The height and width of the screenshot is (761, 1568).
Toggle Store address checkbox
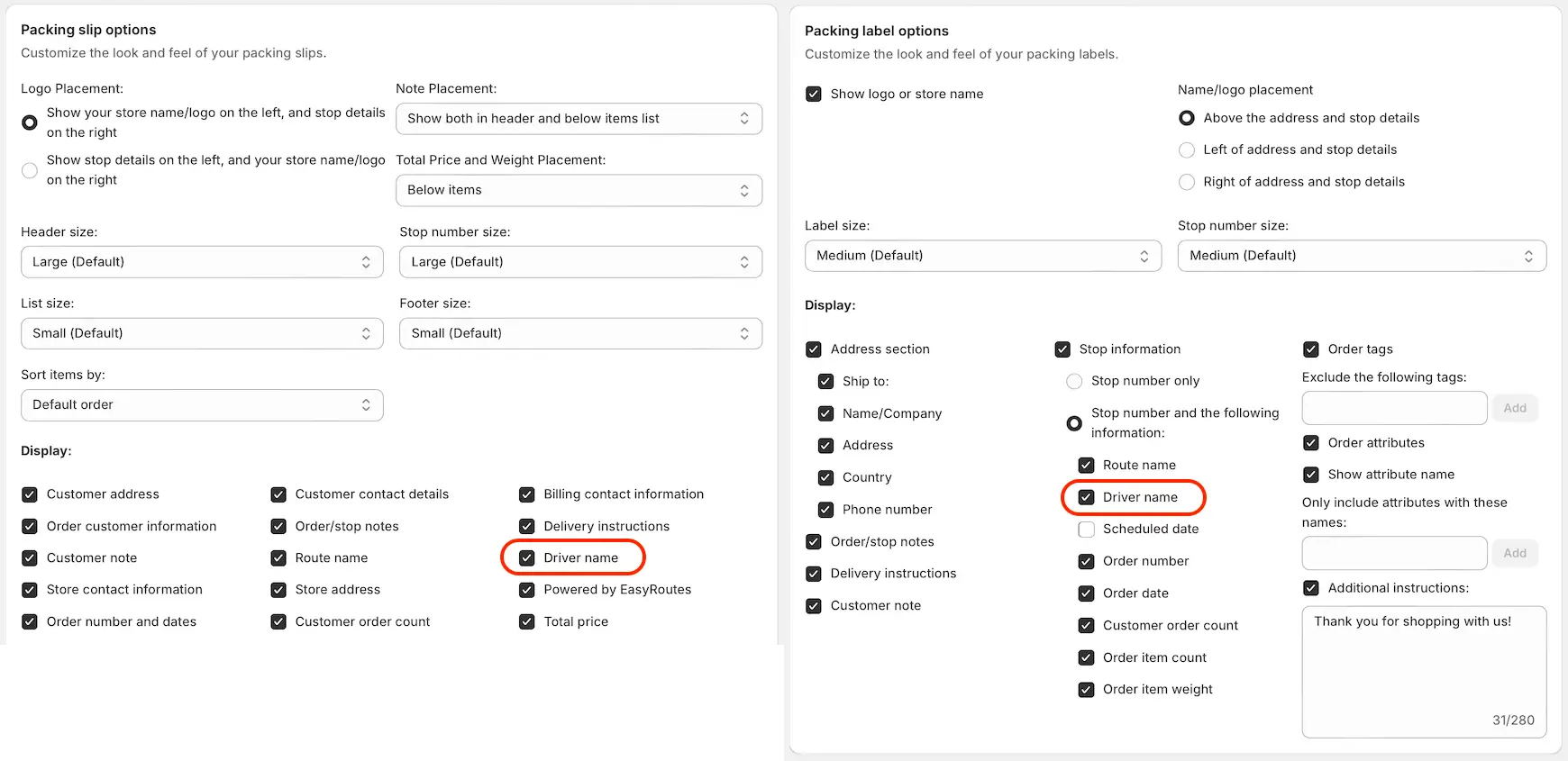pyautogui.click(x=278, y=590)
